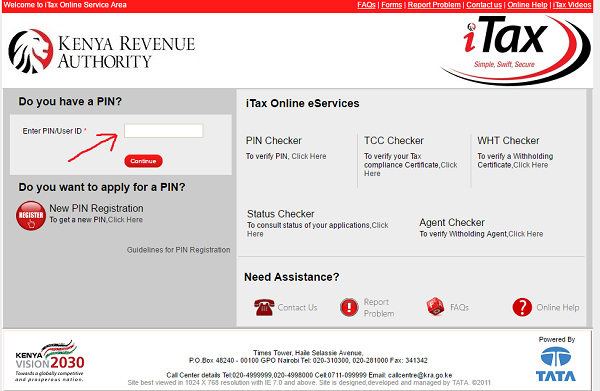Open Guidelines for PIN Registration
600x391 pixels.
point(179,250)
